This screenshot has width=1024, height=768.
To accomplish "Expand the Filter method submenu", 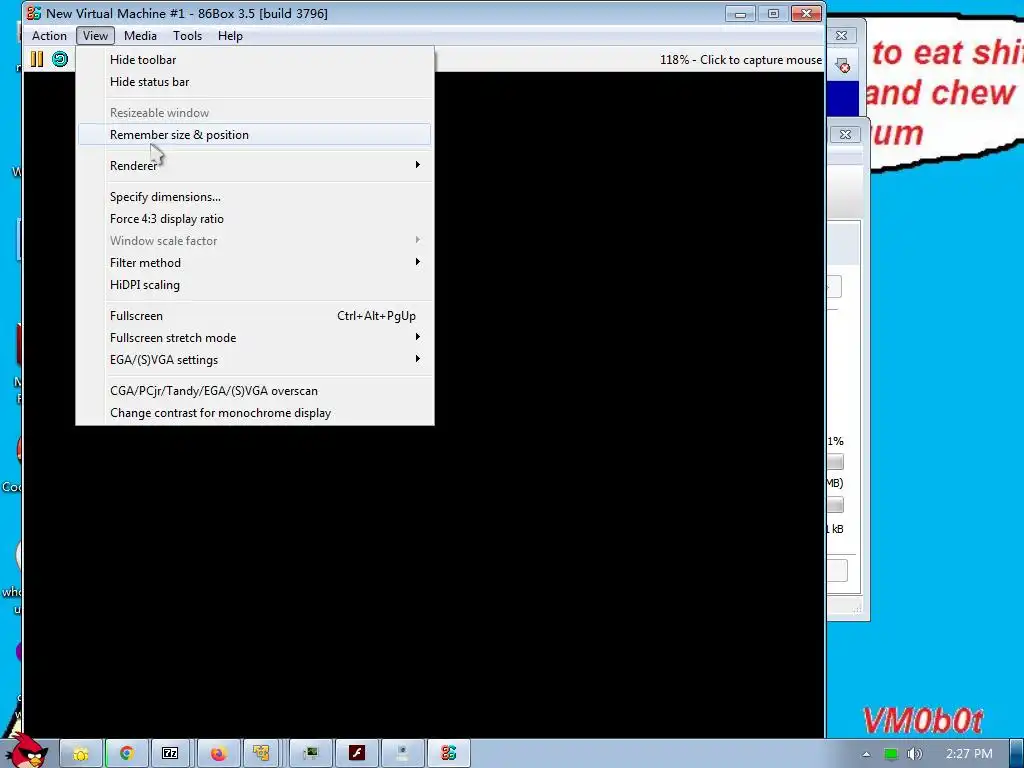I will pyautogui.click(x=255, y=263).
